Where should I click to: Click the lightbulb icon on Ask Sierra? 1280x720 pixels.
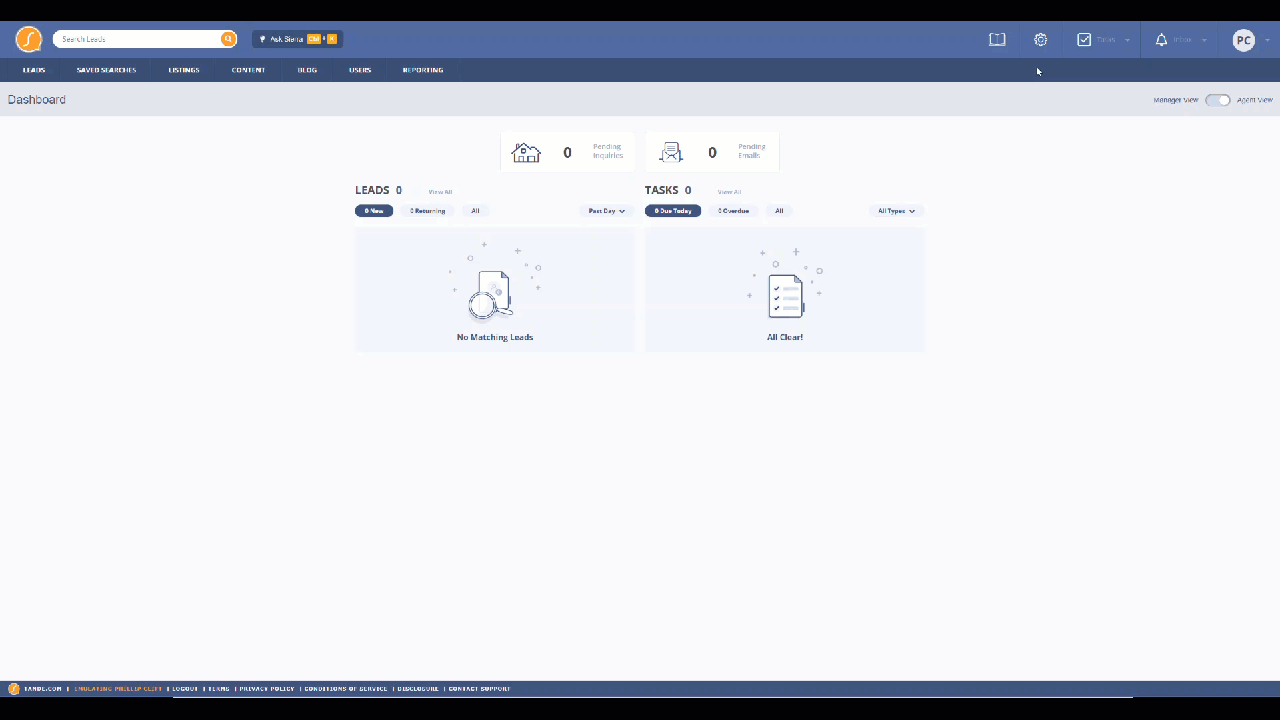click(x=262, y=39)
